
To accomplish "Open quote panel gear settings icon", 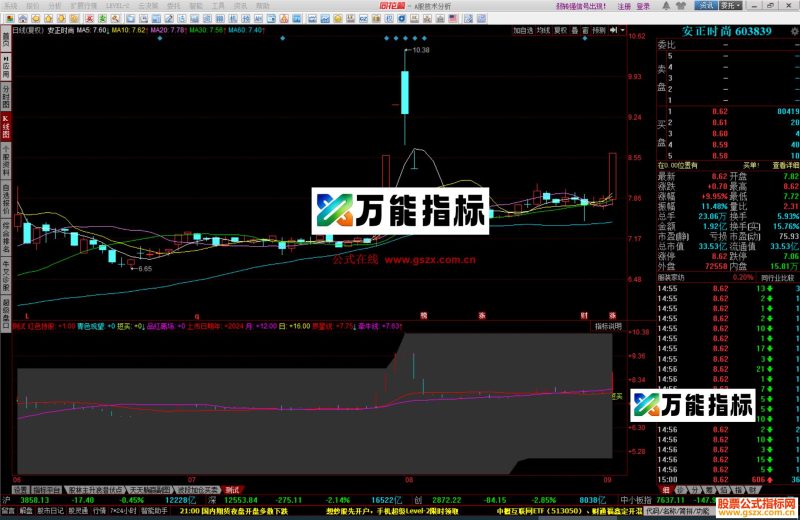I will (x=794, y=32).
